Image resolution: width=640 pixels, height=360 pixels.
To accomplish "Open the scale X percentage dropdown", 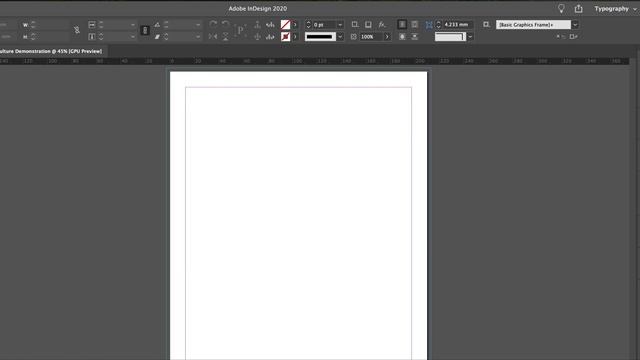I will (x=133, y=25).
